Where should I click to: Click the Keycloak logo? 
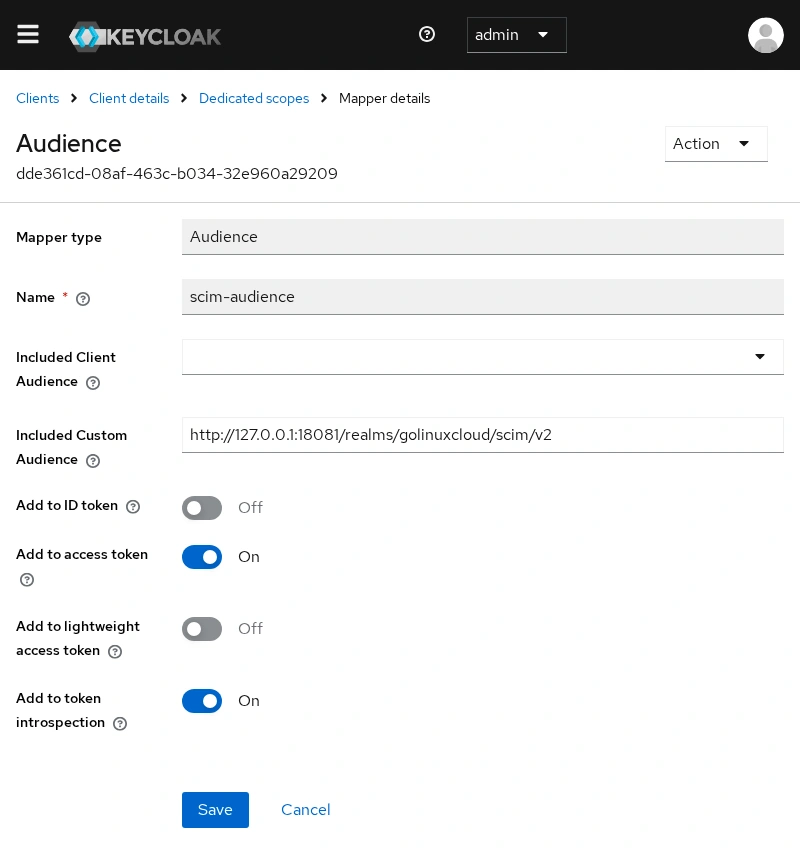(x=145, y=36)
